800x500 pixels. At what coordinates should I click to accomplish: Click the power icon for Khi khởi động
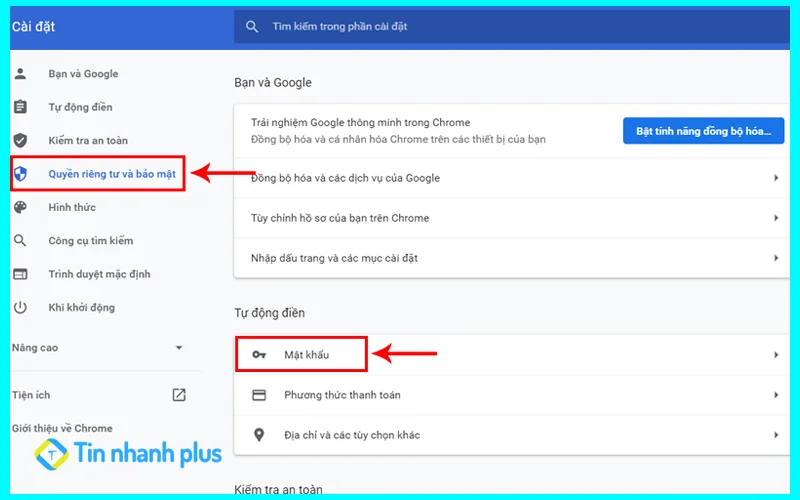(x=20, y=307)
